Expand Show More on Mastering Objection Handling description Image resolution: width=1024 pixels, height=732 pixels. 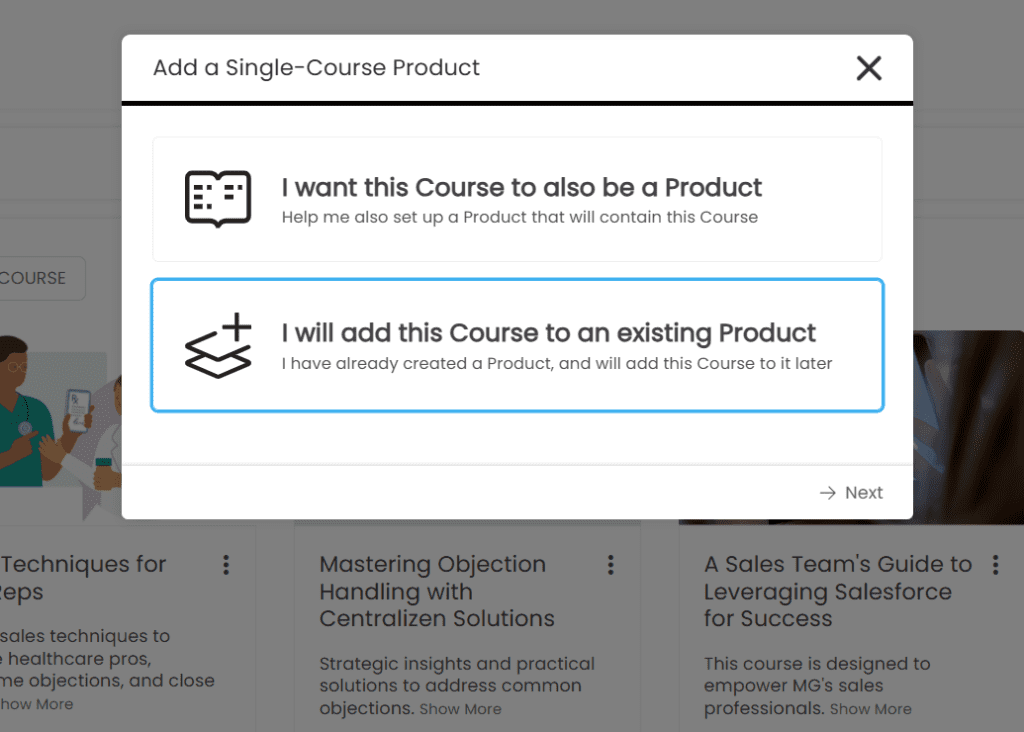click(x=460, y=709)
